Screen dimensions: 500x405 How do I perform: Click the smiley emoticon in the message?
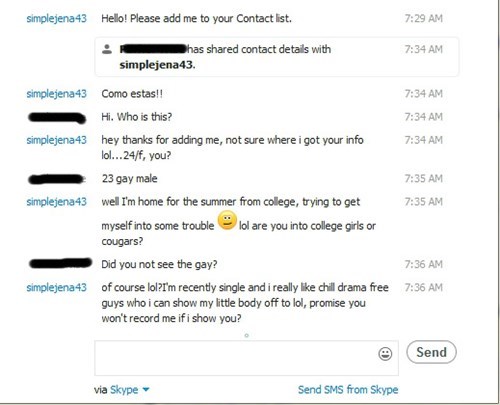(x=227, y=221)
